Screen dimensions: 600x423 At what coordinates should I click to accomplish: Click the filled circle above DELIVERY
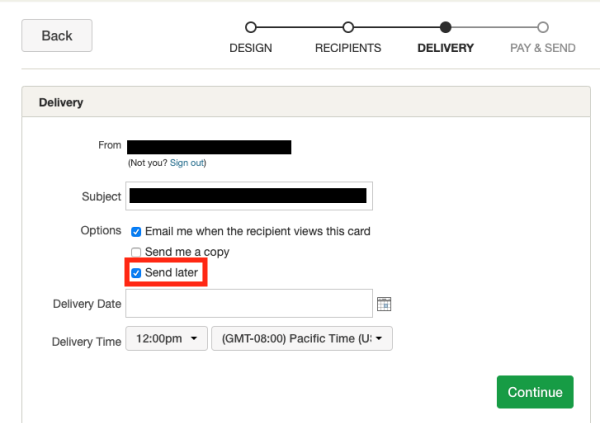coord(445,27)
